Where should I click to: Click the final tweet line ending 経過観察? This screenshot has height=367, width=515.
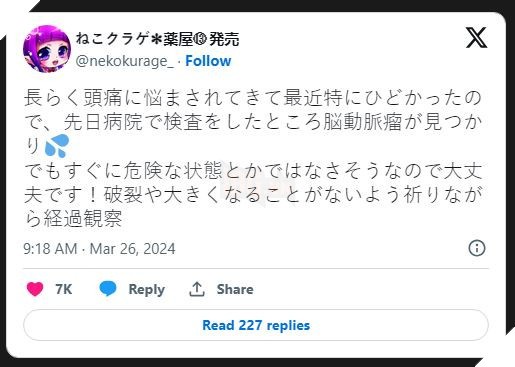pos(73,219)
